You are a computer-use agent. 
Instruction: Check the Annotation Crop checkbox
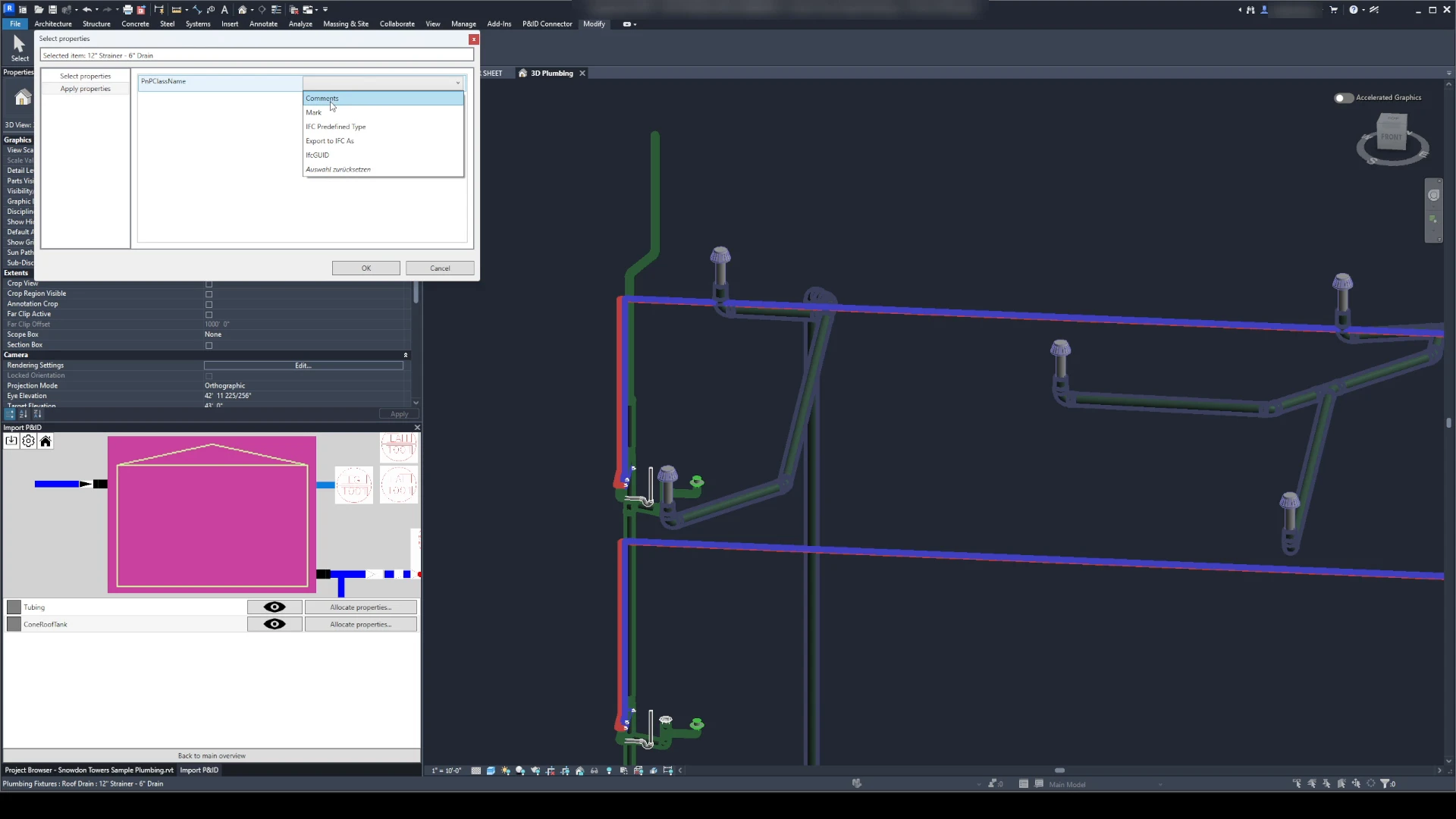coord(209,305)
